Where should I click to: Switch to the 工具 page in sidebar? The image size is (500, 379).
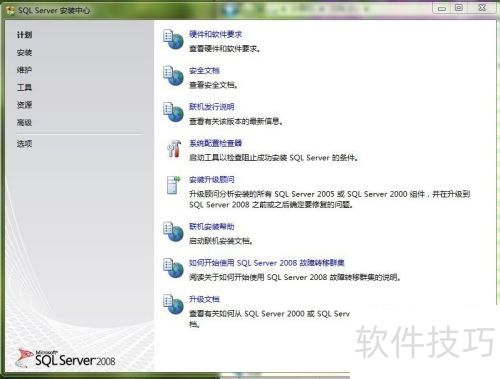click(x=24, y=87)
